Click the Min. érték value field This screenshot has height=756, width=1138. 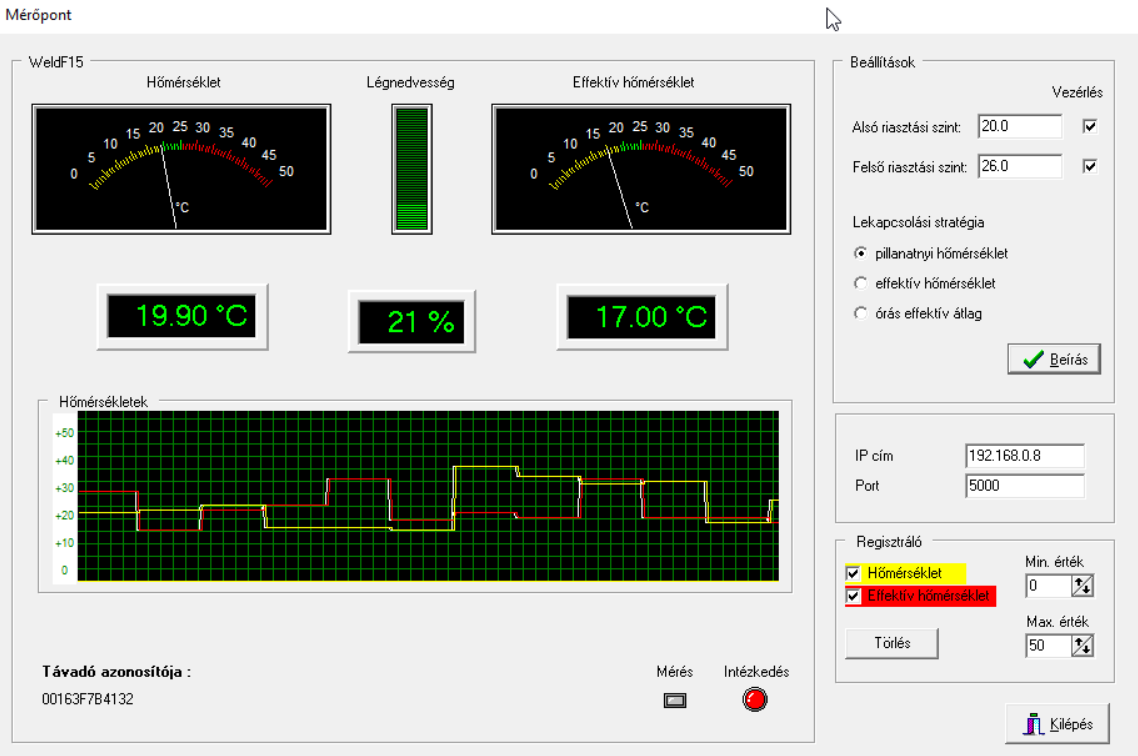(1048, 586)
